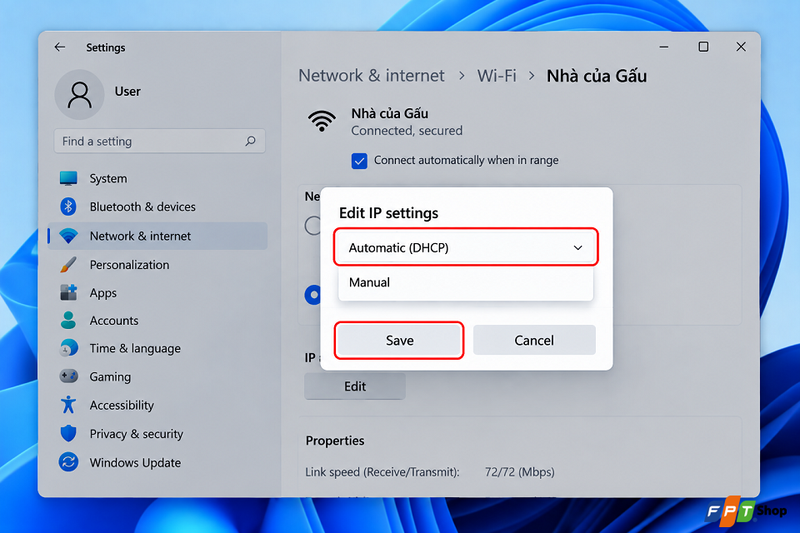The width and height of the screenshot is (800, 533).
Task: Open Accessibility settings
Action: tap(157, 405)
